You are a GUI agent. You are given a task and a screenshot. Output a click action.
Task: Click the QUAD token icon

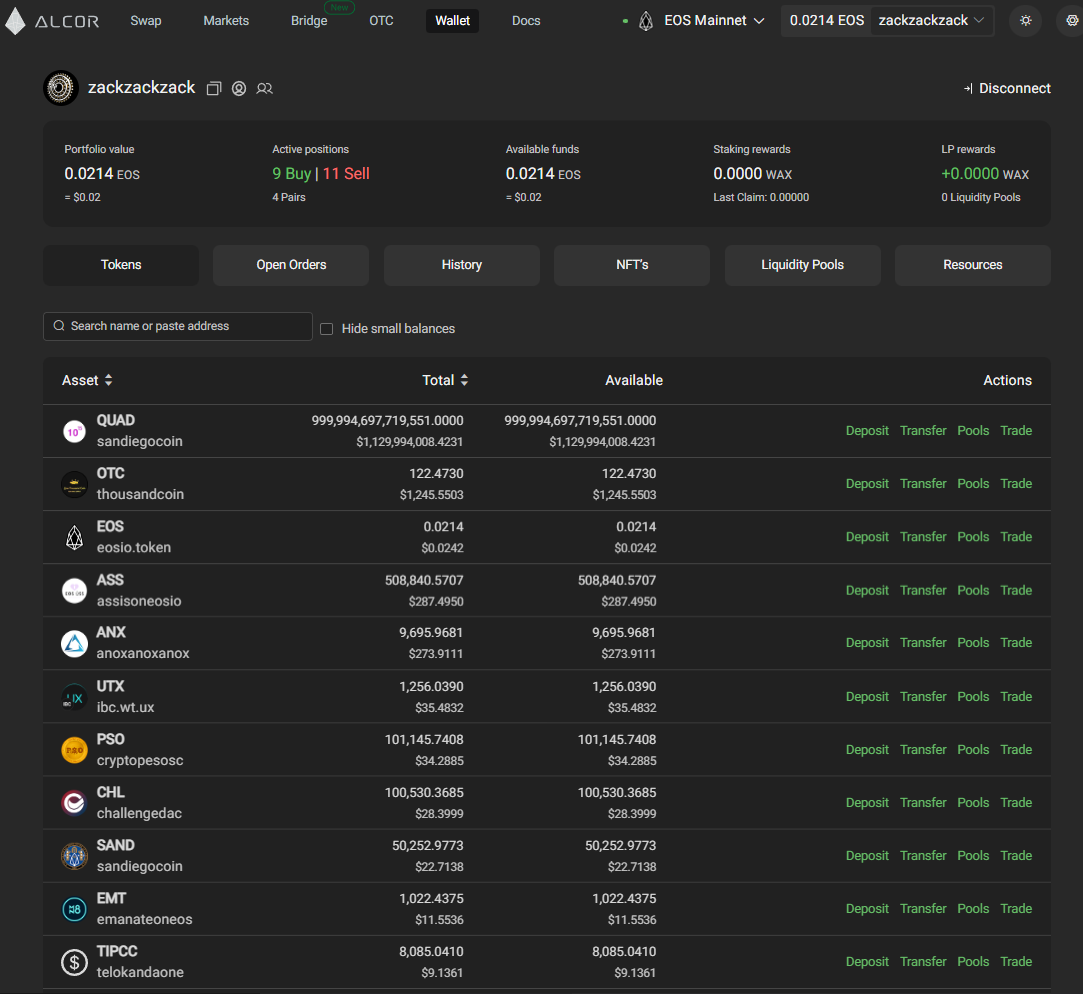75,432
